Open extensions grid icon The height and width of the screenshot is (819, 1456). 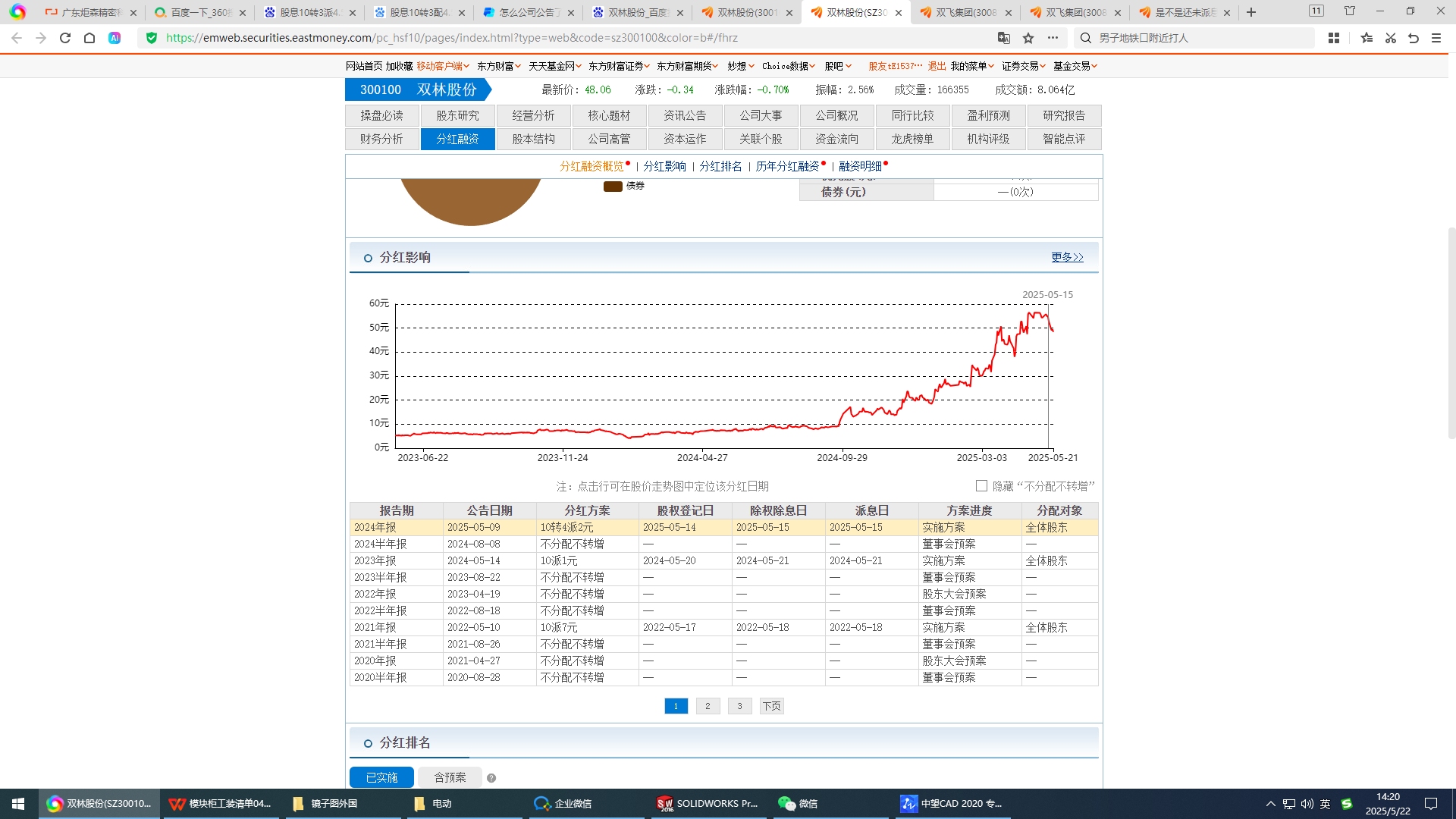[1334, 38]
